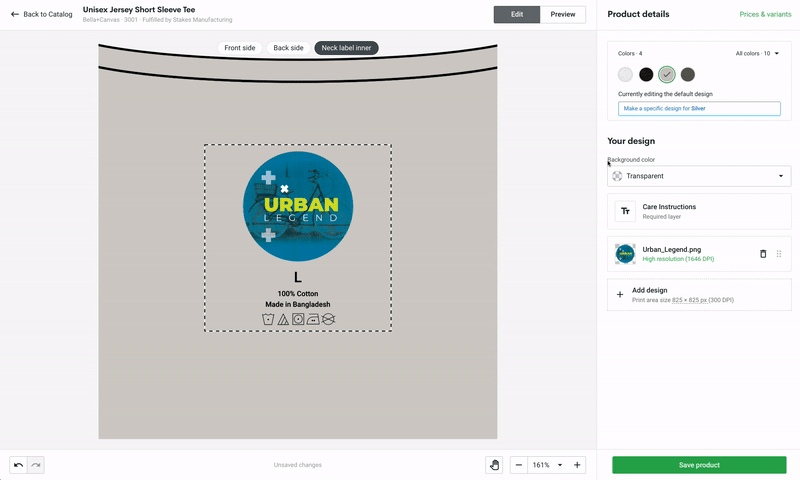Switch to the Front side tab

pyautogui.click(x=239, y=48)
